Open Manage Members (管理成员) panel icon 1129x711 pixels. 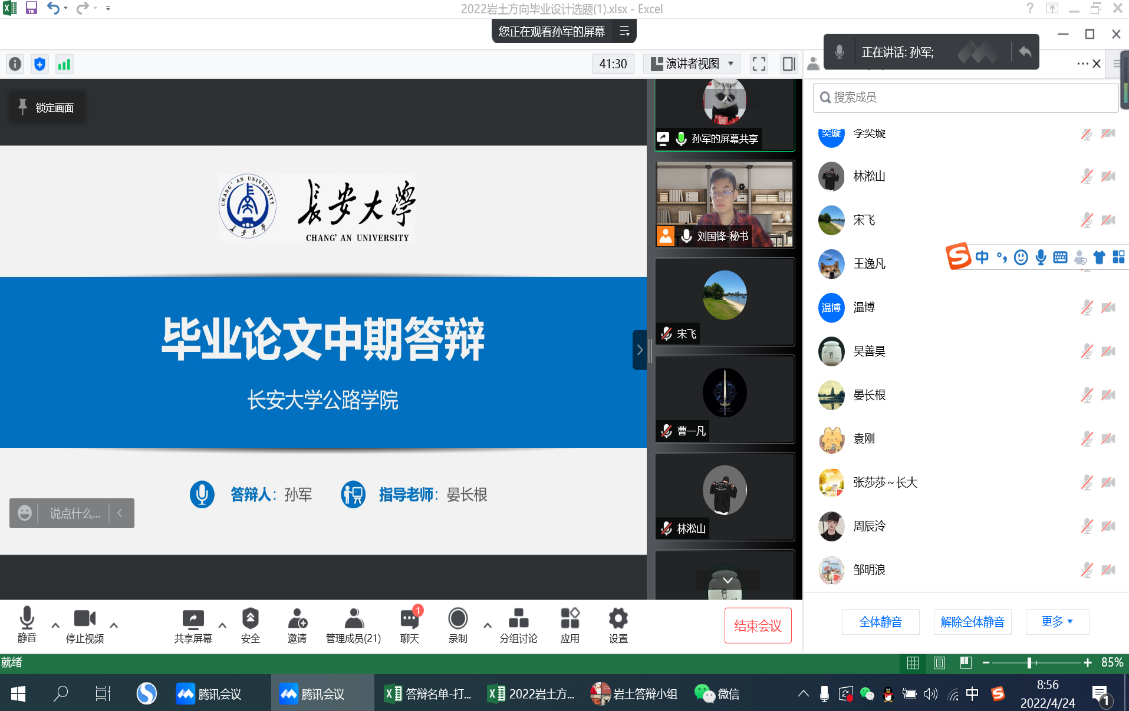point(353,619)
